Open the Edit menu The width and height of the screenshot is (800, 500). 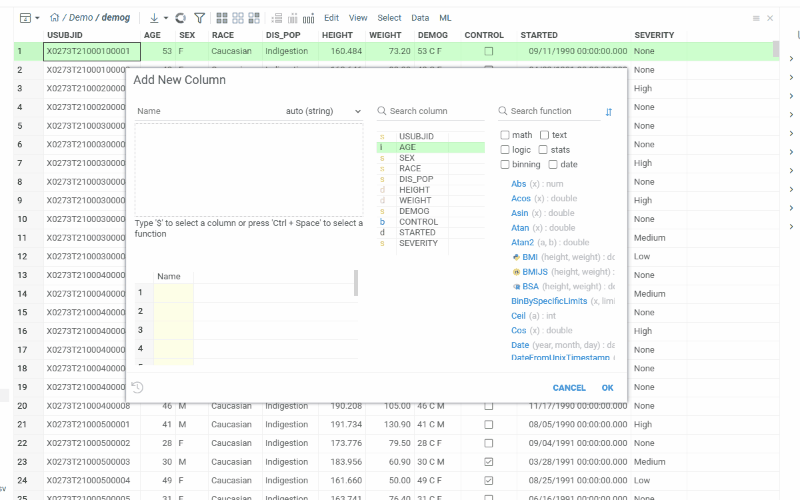point(331,18)
